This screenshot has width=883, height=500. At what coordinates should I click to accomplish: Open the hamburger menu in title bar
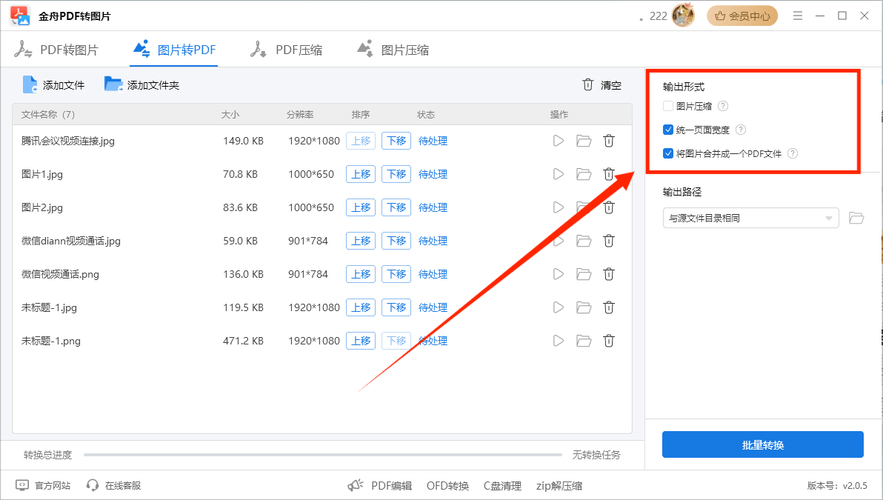(x=797, y=16)
